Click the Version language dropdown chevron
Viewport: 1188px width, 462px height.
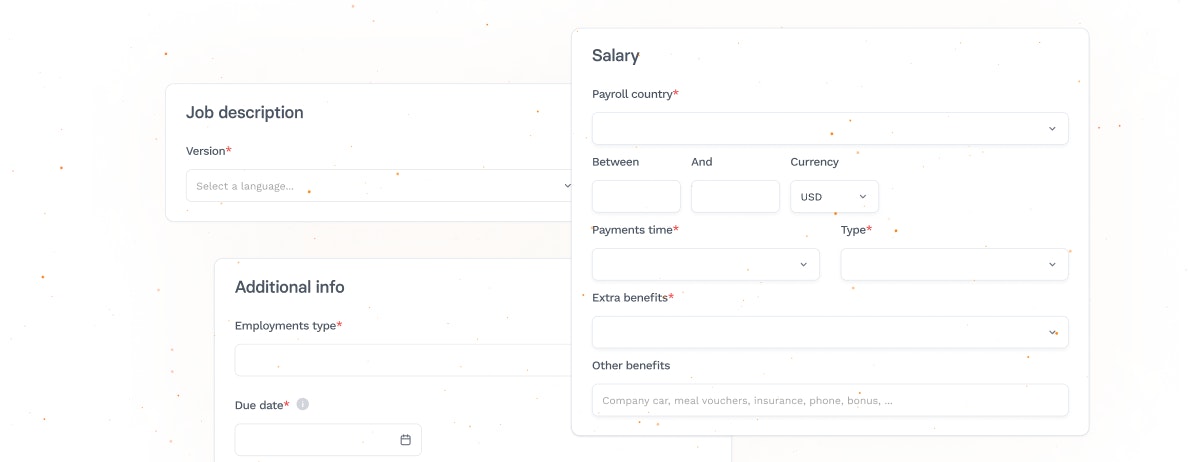(x=567, y=186)
